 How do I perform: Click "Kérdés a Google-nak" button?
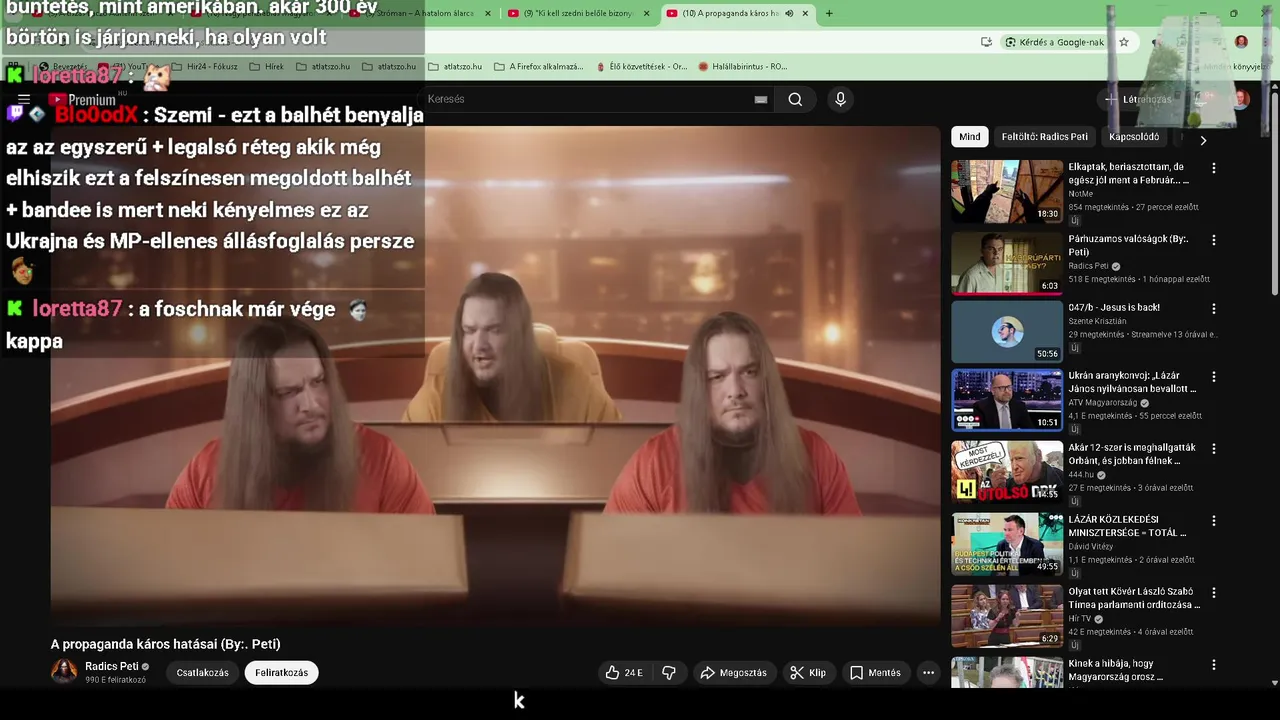pos(1055,42)
